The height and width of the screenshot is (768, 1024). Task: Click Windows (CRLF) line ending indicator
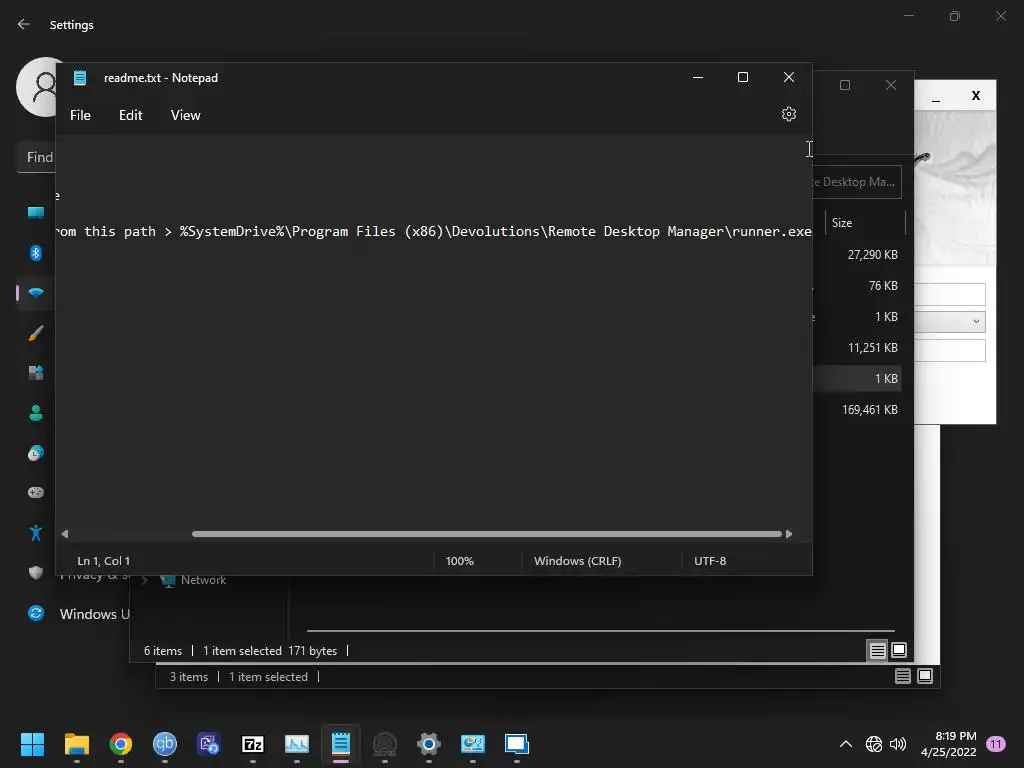577,561
